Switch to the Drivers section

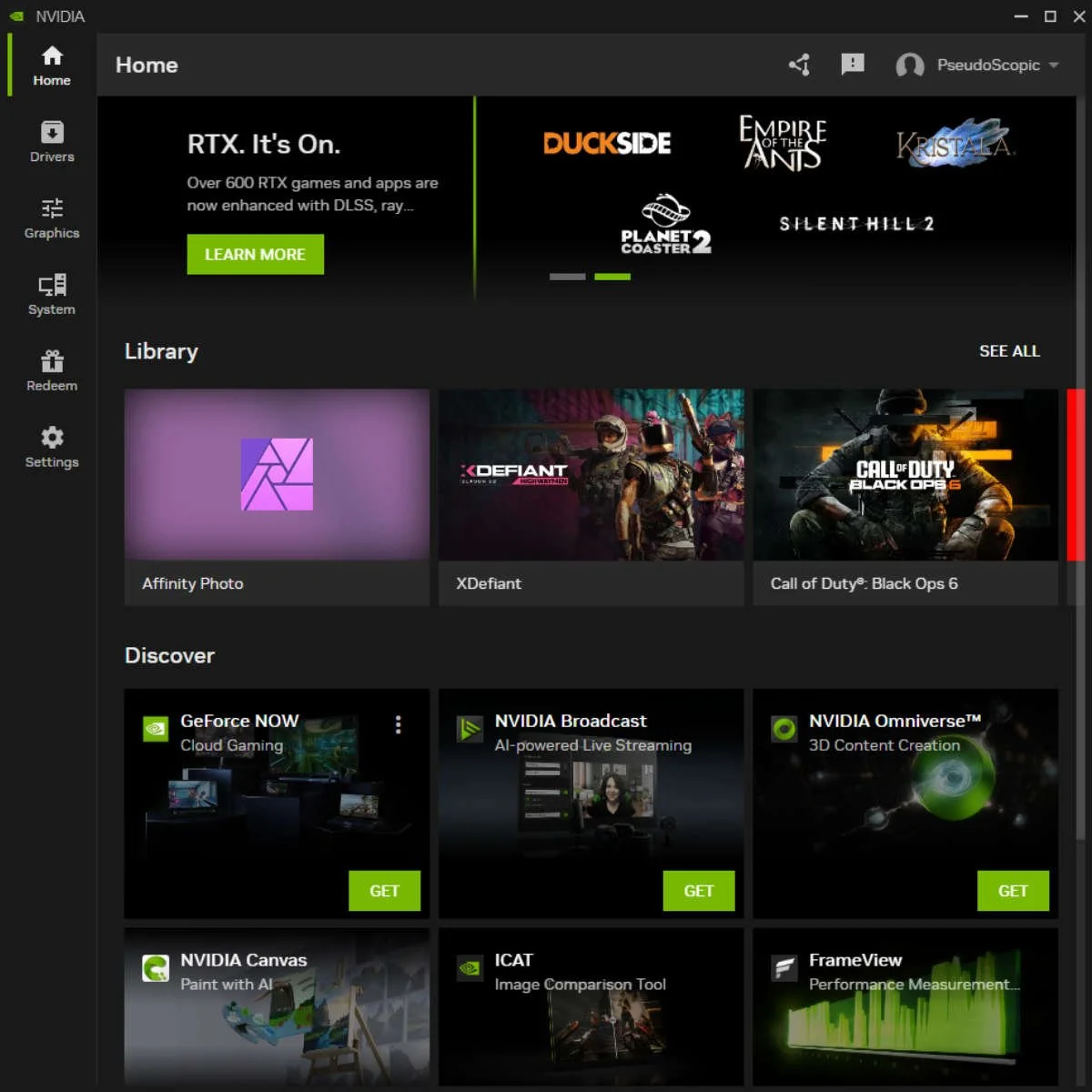pos(50,140)
